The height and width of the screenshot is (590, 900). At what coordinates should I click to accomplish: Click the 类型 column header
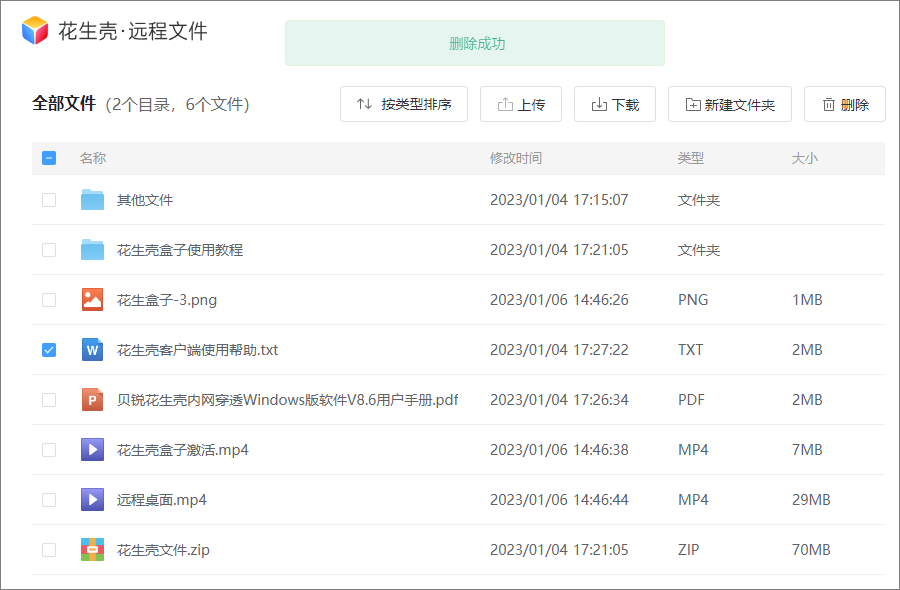[690, 158]
